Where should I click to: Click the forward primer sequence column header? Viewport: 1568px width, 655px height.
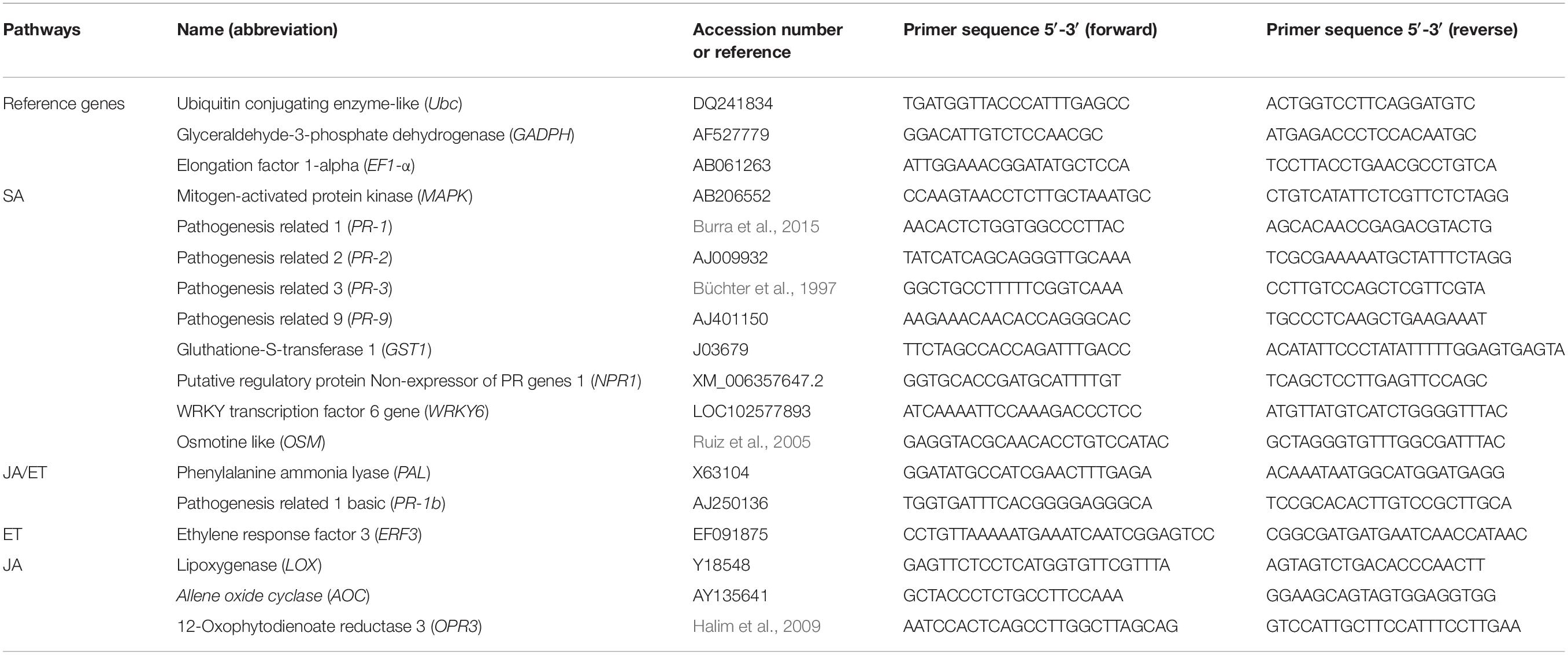(1030, 30)
